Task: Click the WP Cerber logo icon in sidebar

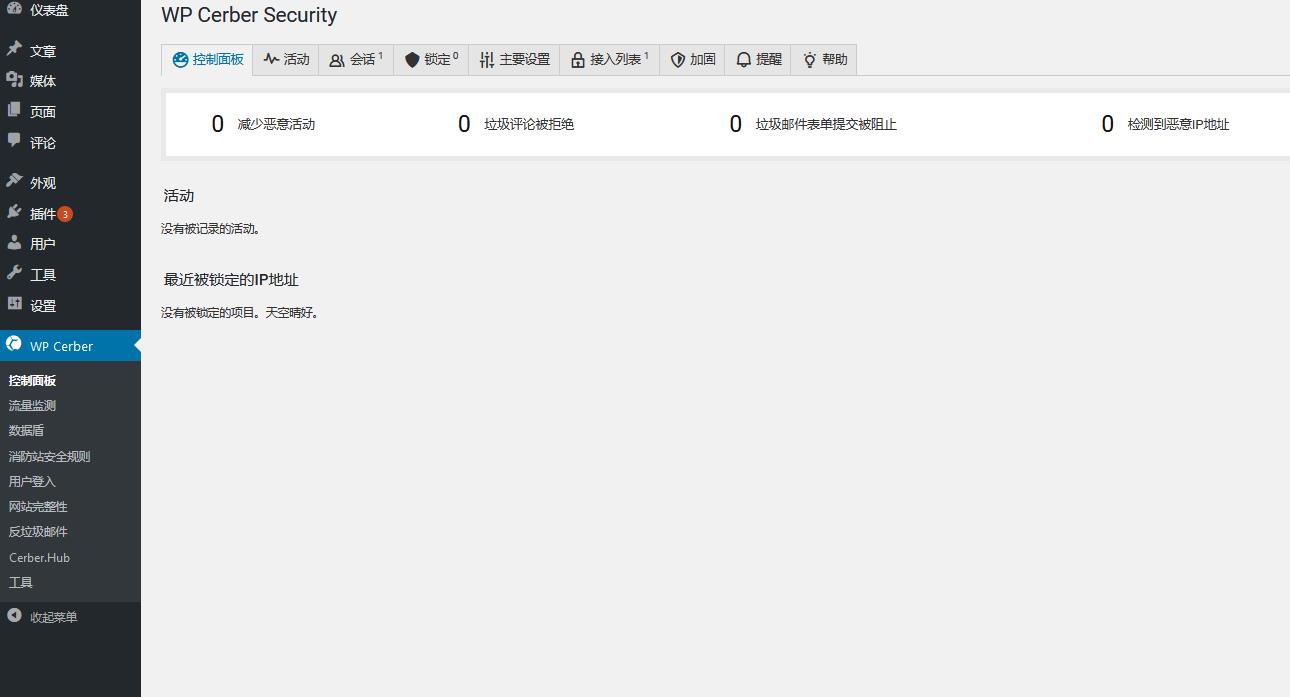Action: click(14, 344)
